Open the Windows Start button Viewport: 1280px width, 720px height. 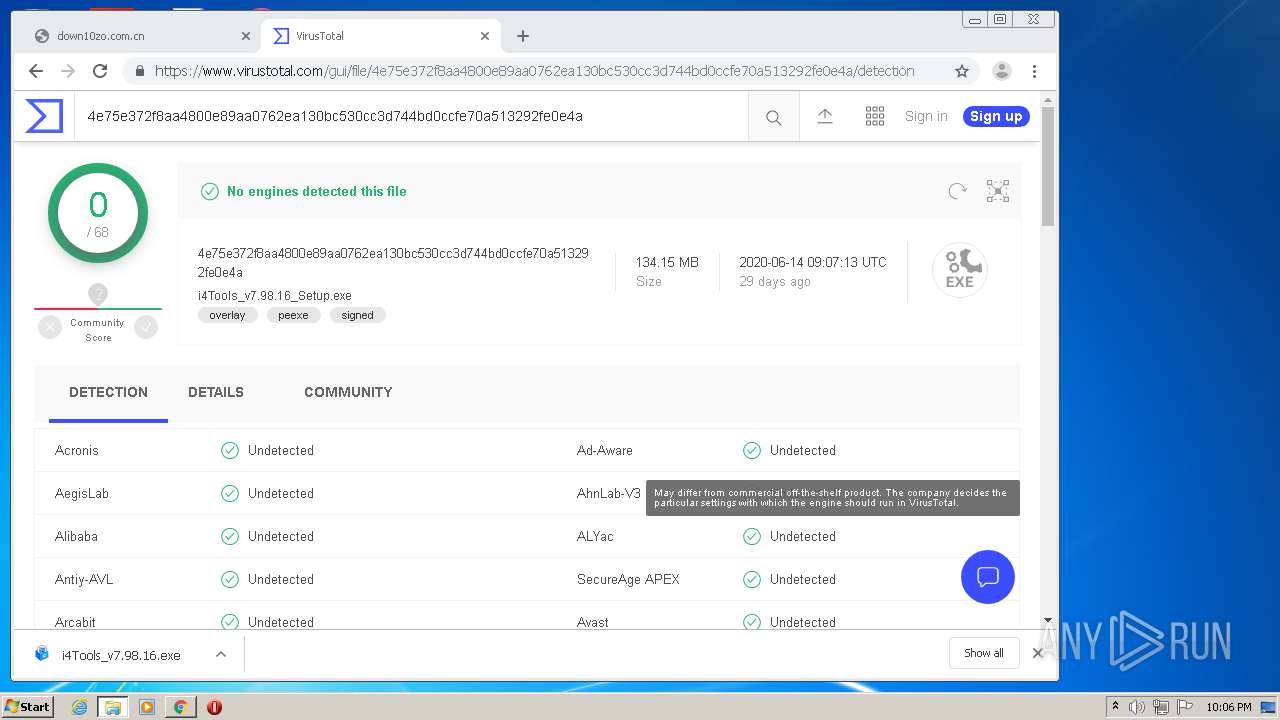tap(28, 706)
